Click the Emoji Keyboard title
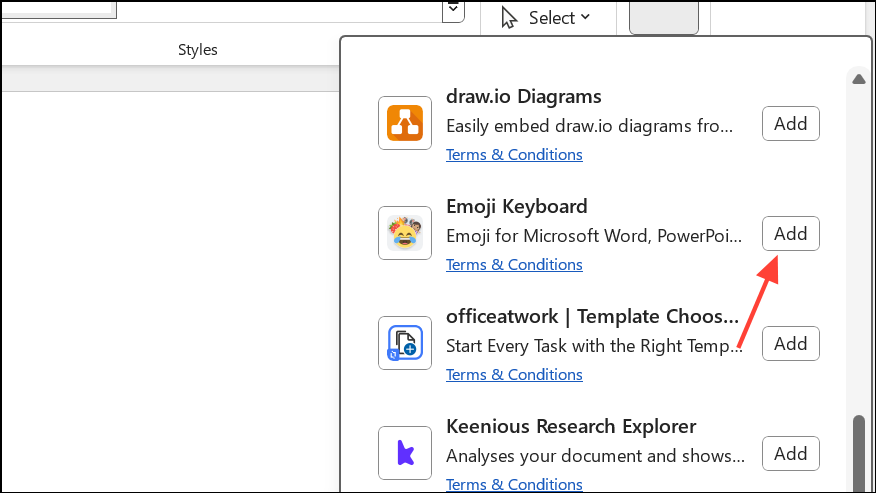This screenshot has height=493, width=876. [x=517, y=206]
